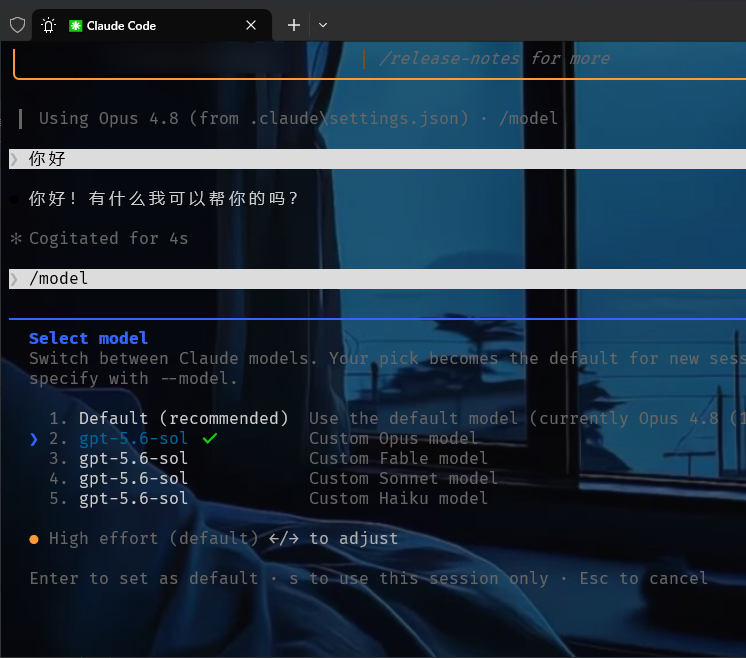
Task: Click the "Using Opus 4.8" settings notice
Action: tap(298, 118)
